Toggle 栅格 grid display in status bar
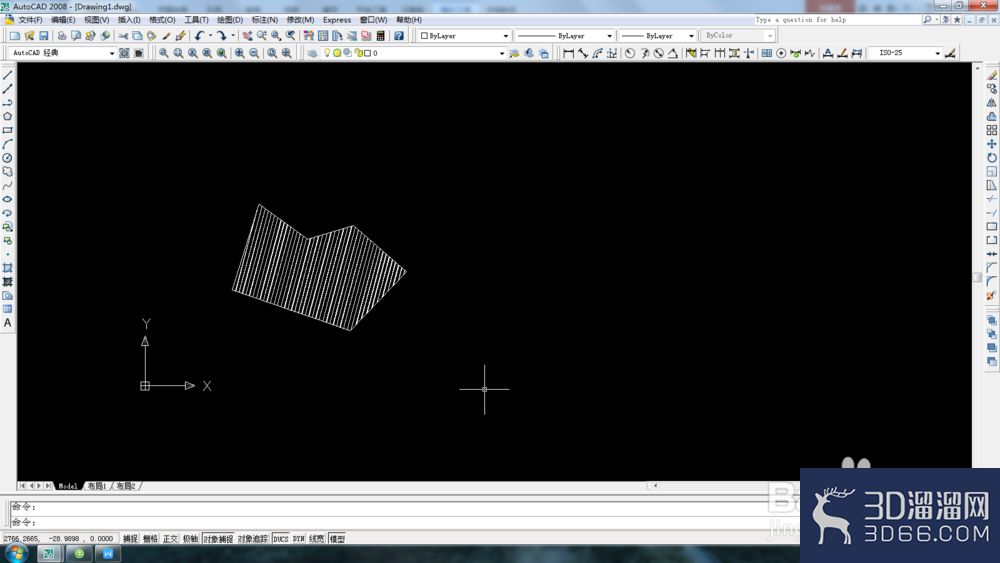The height and width of the screenshot is (563, 1000). (151, 539)
